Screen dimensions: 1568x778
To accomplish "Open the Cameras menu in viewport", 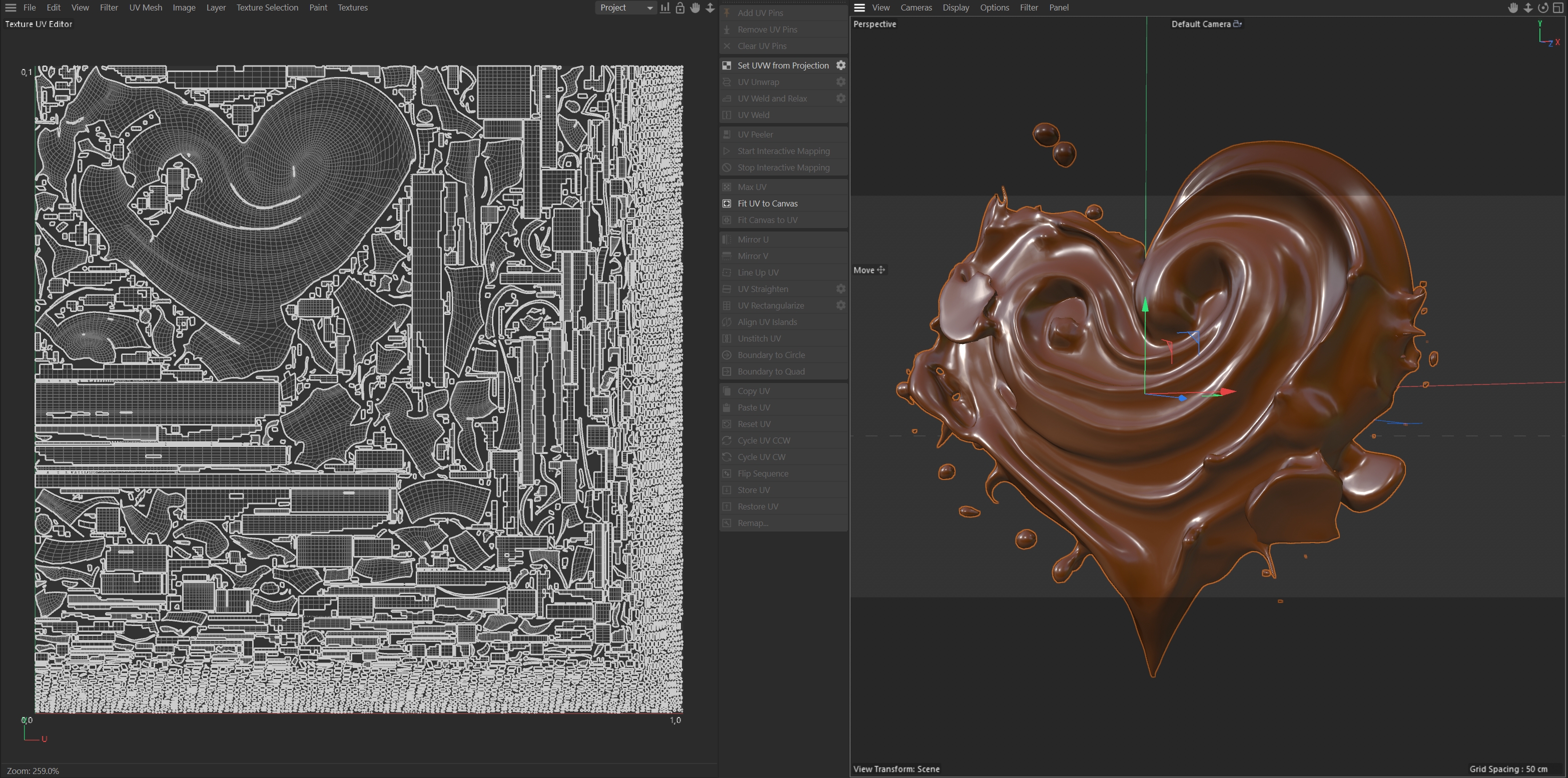I will [x=916, y=8].
